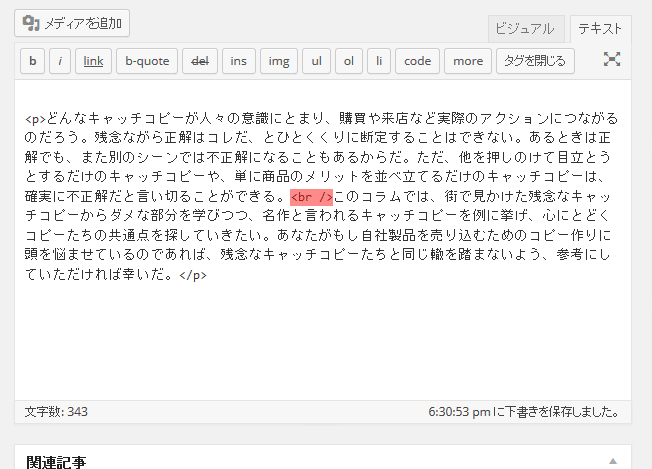
Task: Click in the empty text editor area below the paragraph
Action: (323, 341)
